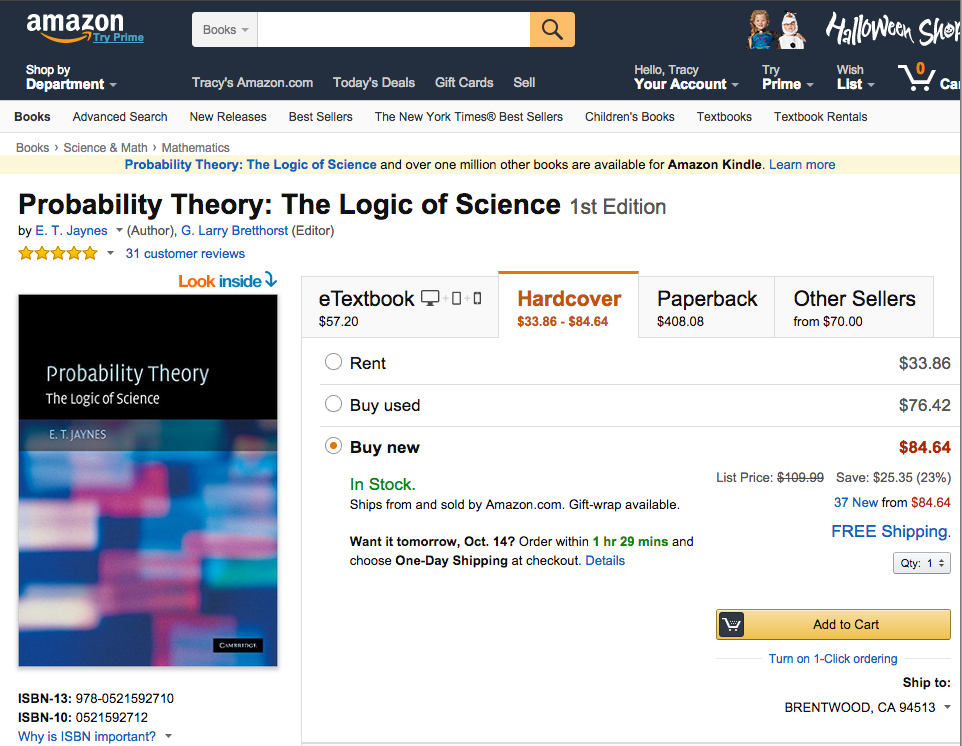
Task: Click the Look inside arrow badge
Action: [x=228, y=281]
